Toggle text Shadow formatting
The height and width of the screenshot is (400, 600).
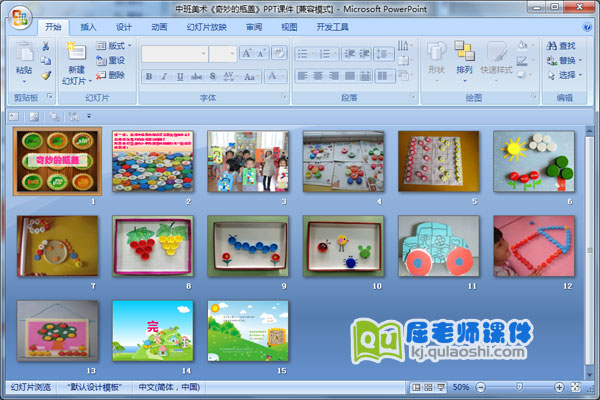[213, 76]
